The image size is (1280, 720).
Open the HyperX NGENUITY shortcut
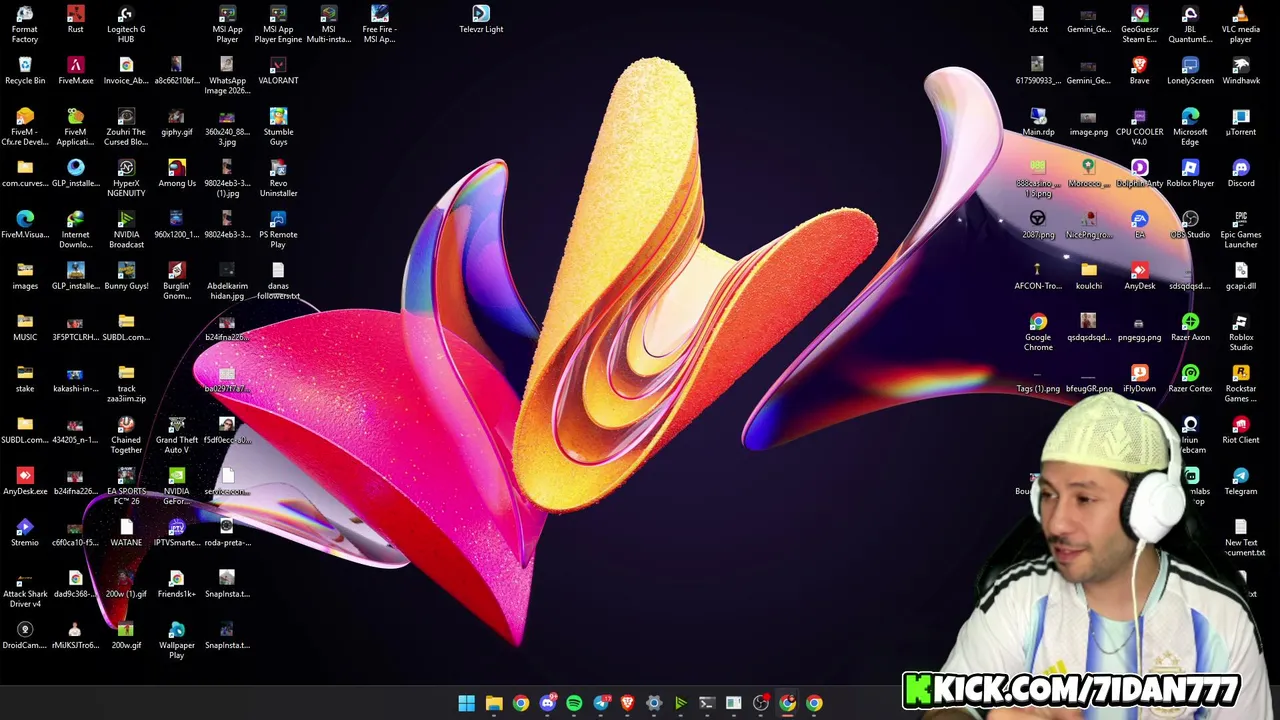126,178
